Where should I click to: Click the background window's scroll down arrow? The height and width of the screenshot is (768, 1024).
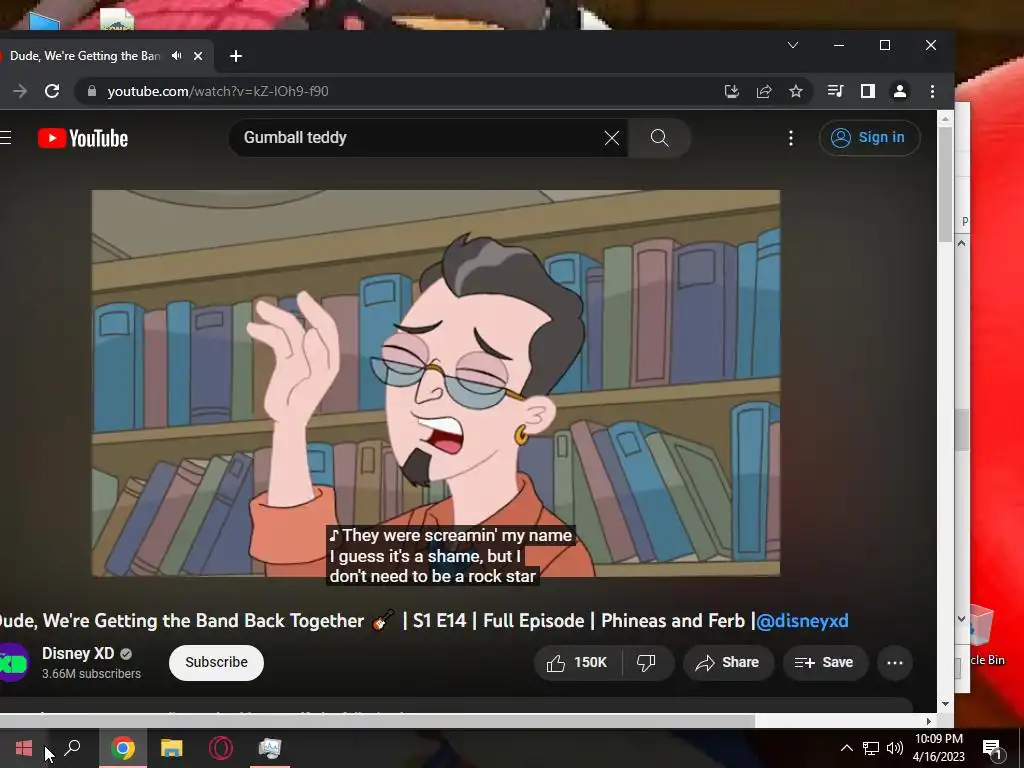(x=961, y=618)
